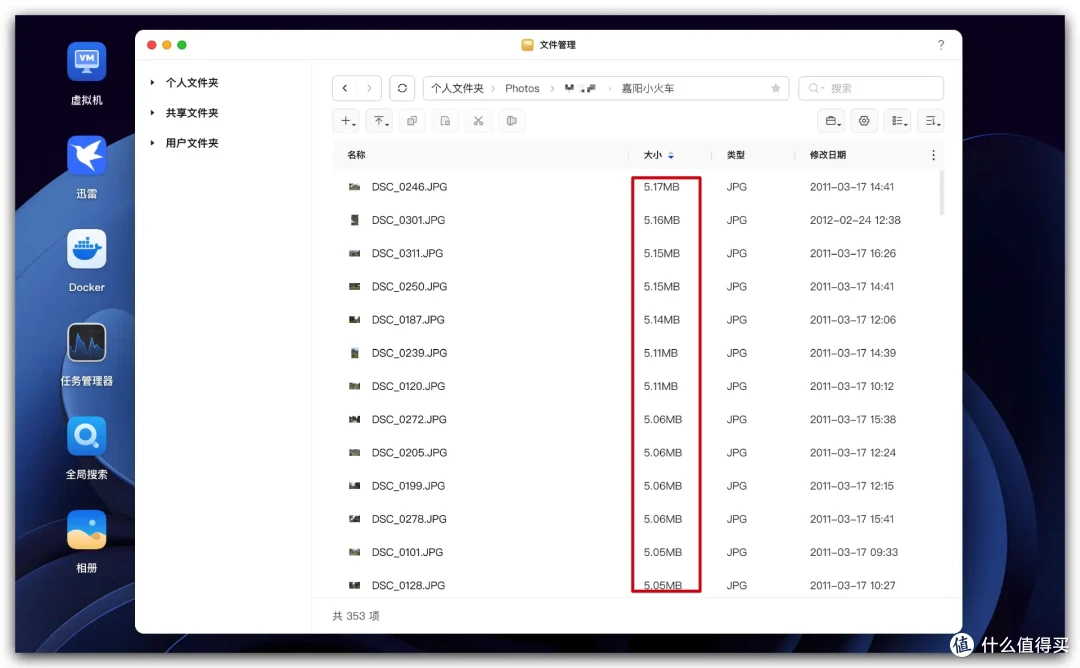Open the upload dropdown button
Screen dimensions: 1080x668
[380, 121]
